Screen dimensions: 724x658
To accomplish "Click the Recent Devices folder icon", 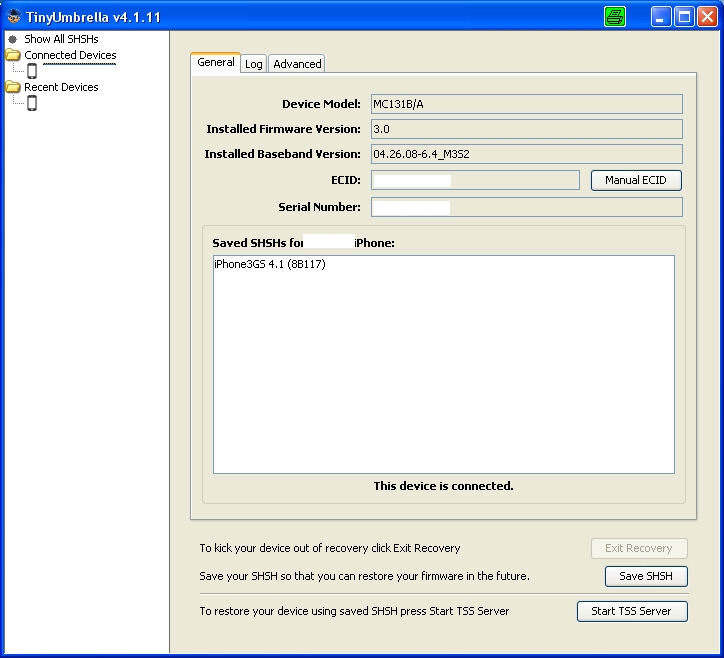I will click(x=13, y=87).
